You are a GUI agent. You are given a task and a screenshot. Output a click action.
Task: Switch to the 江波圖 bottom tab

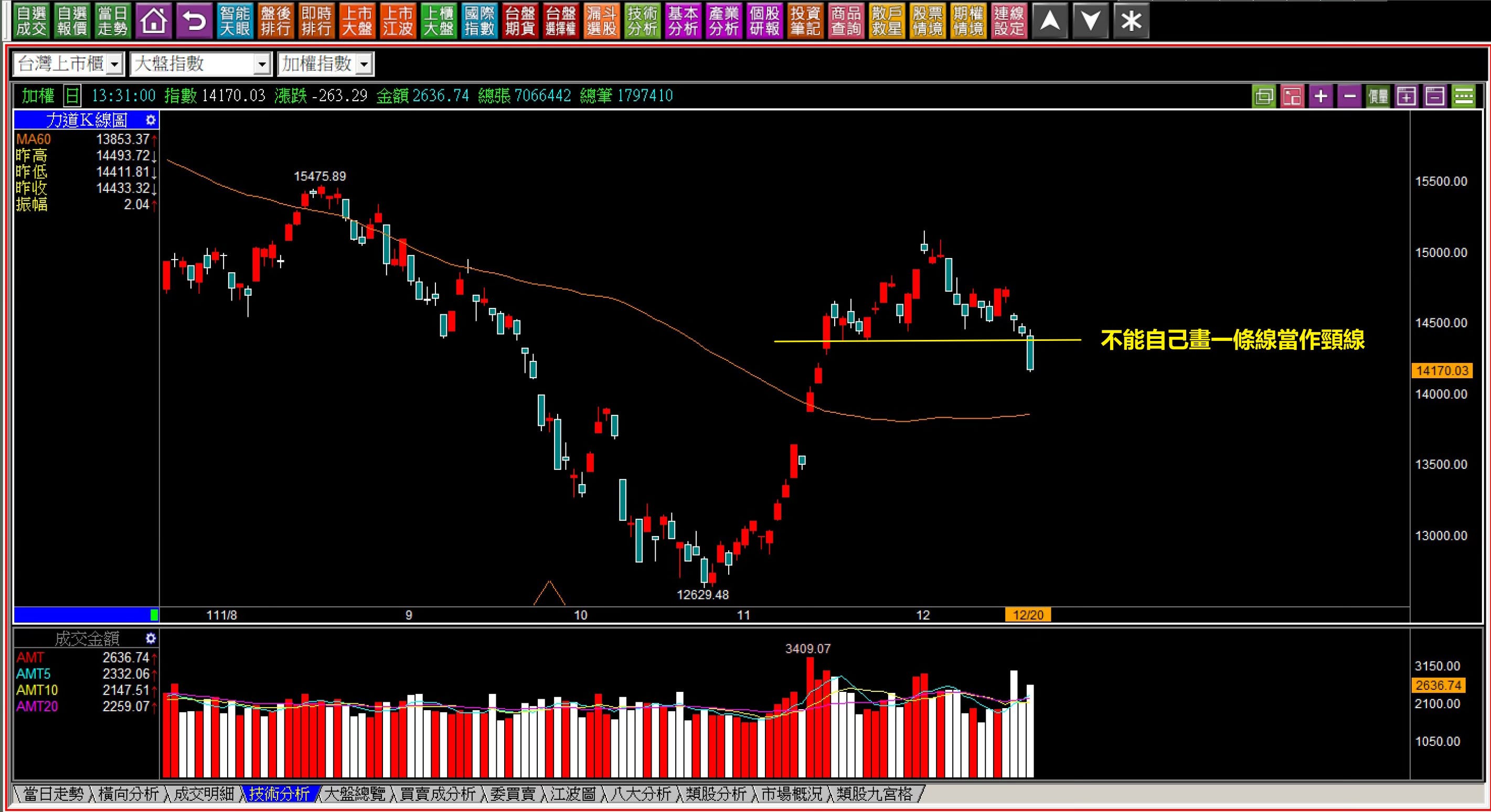coord(572,794)
